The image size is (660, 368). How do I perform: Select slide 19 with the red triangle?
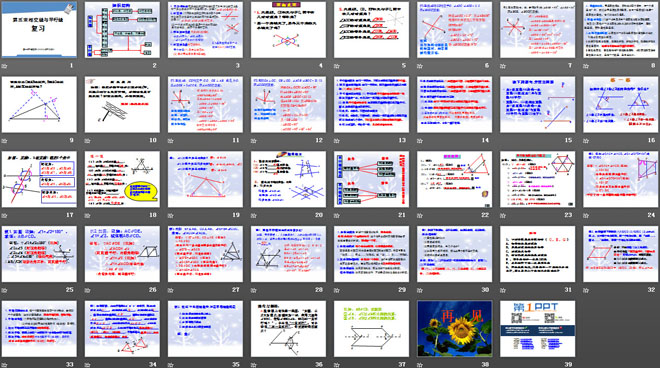[205, 179]
